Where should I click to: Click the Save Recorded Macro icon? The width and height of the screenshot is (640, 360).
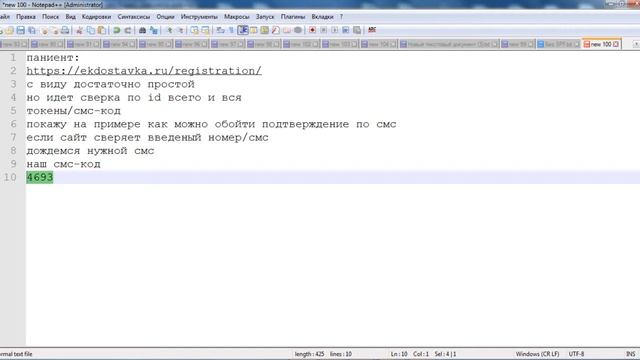coord(357,30)
